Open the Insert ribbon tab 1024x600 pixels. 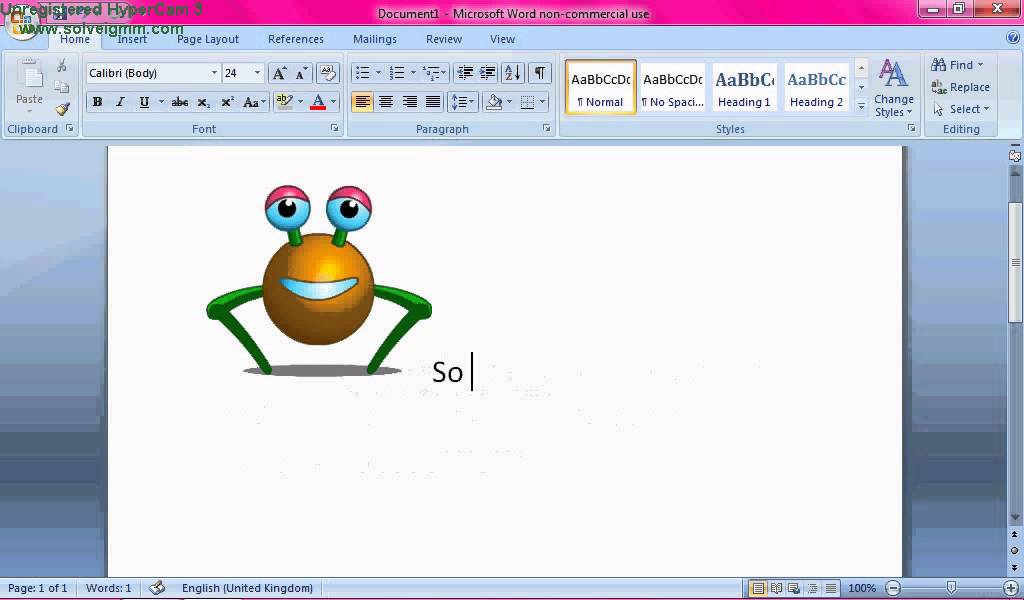132,39
